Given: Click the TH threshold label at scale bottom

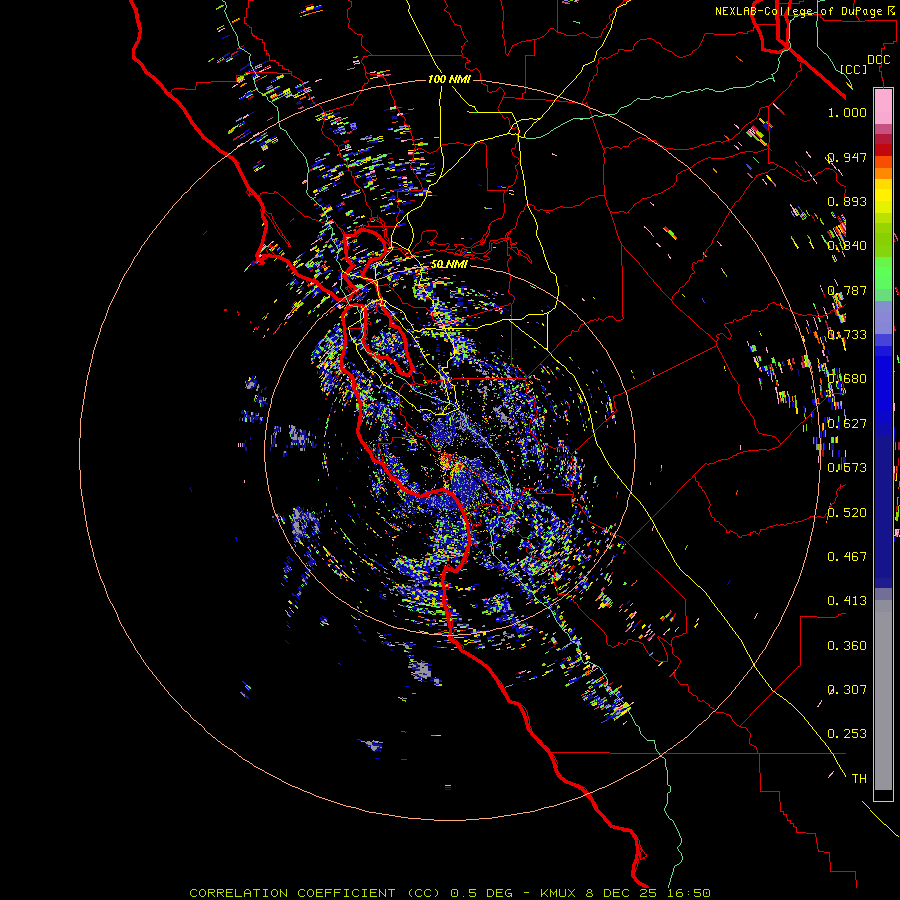Looking at the screenshot, I should (859, 779).
